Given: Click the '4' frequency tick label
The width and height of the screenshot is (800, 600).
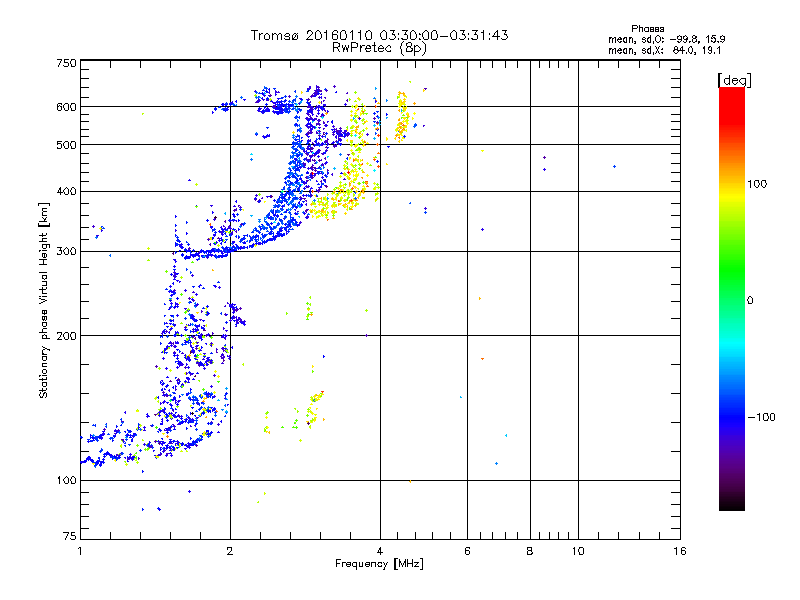Looking at the screenshot, I should [x=380, y=551].
